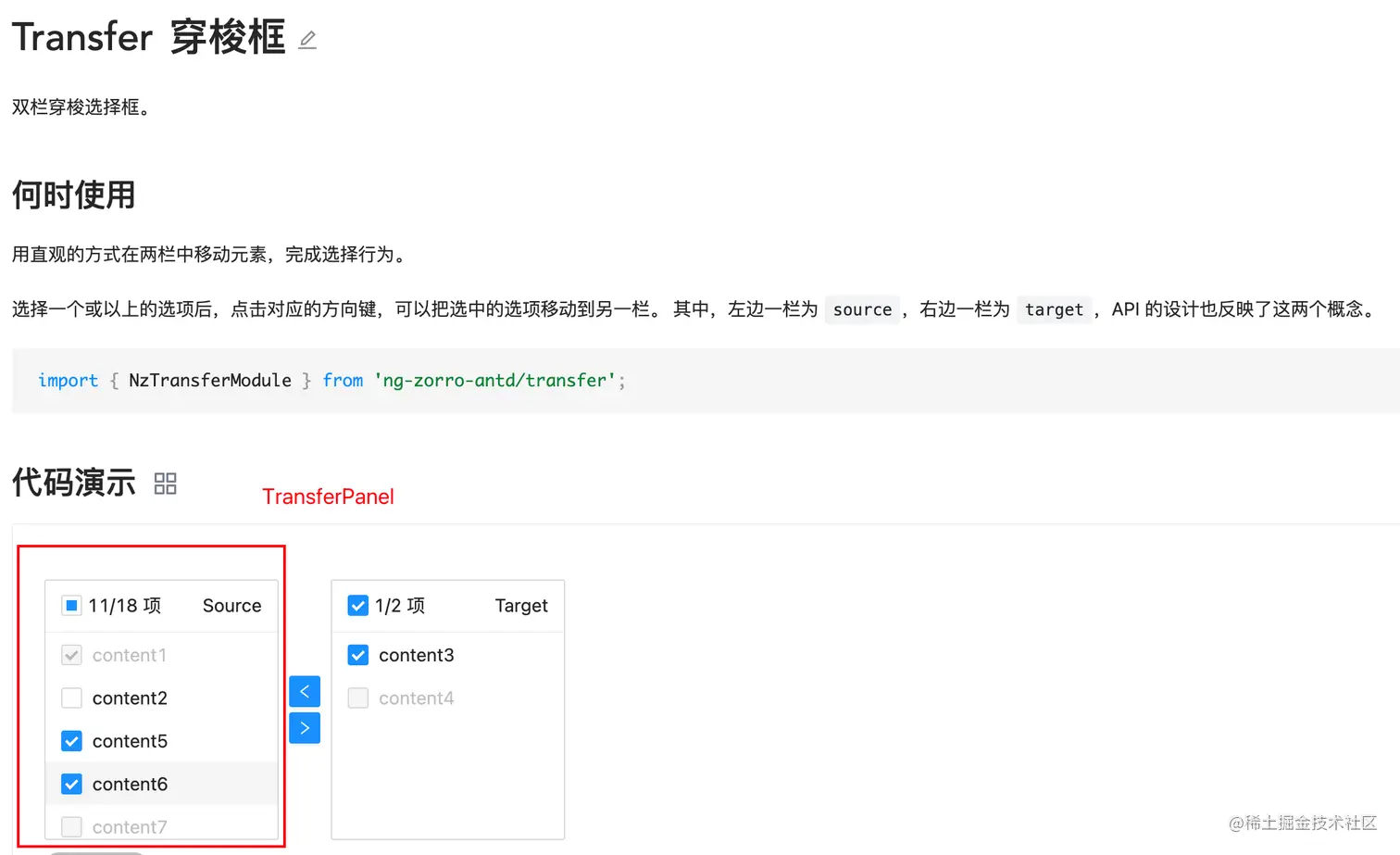The height and width of the screenshot is (855, 1400).
Task: Move selected items right with the arrow button
Action: click(305, 728)
